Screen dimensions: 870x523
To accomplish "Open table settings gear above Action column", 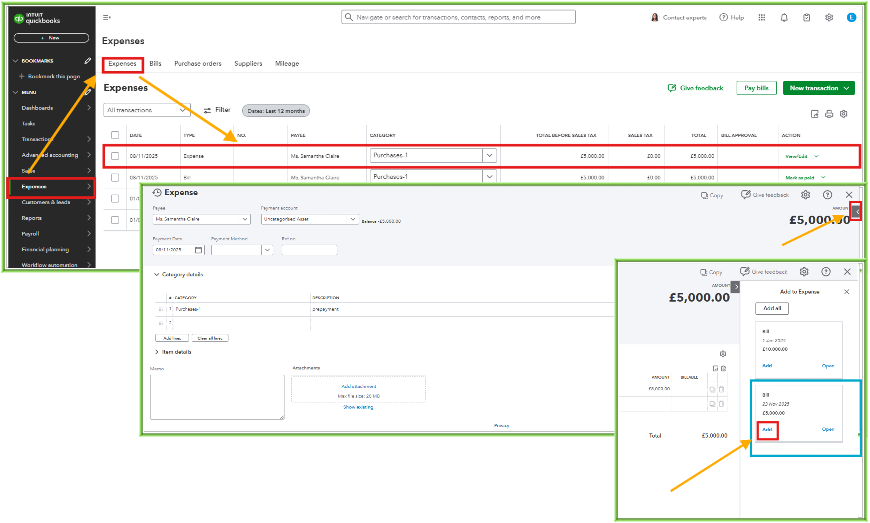I will 843,114.
